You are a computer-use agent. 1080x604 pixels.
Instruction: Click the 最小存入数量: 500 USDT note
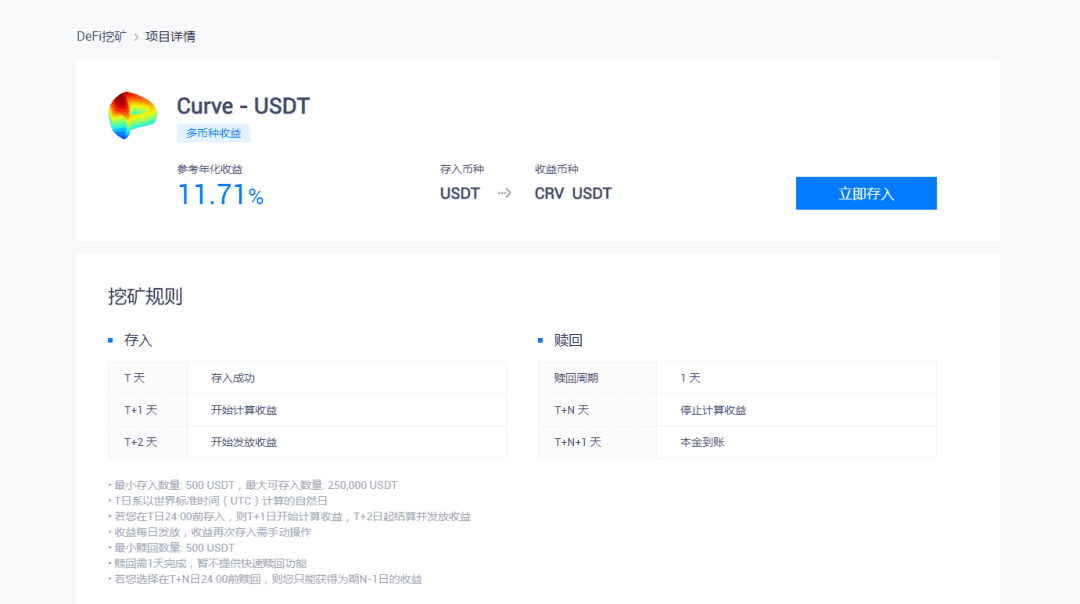pyautogui.click(x=253, y=485)
